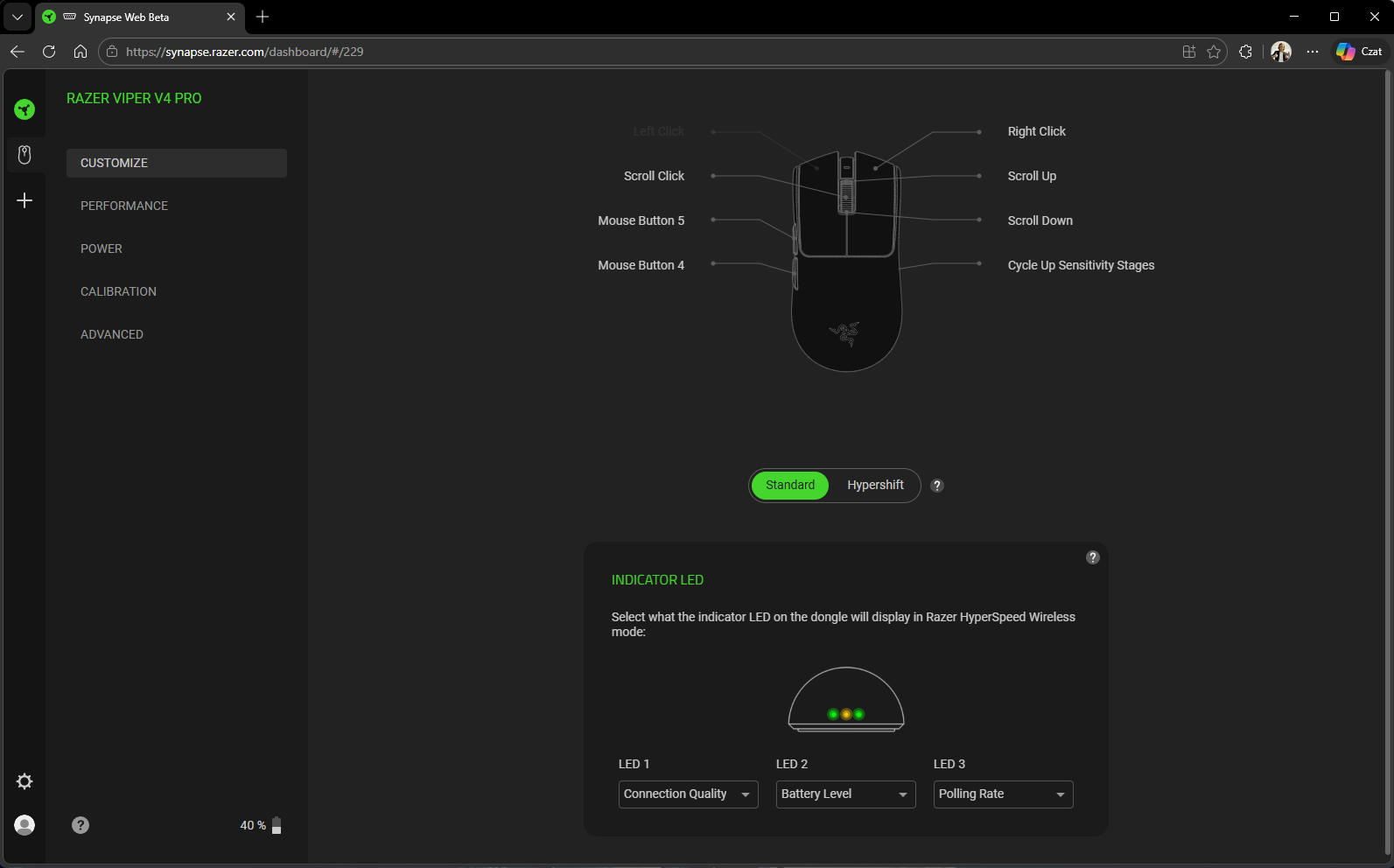Screen dimensions: 1394x868
Task: Click the Scroll Click button assignment
Action: click(x=654, y=176)
